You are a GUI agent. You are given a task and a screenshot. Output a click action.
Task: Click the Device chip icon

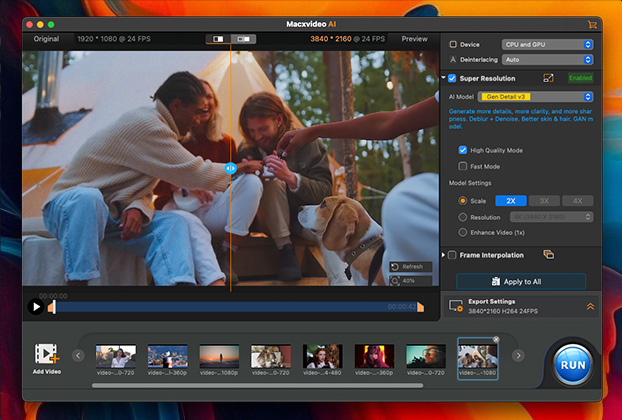tap(453, 44)
